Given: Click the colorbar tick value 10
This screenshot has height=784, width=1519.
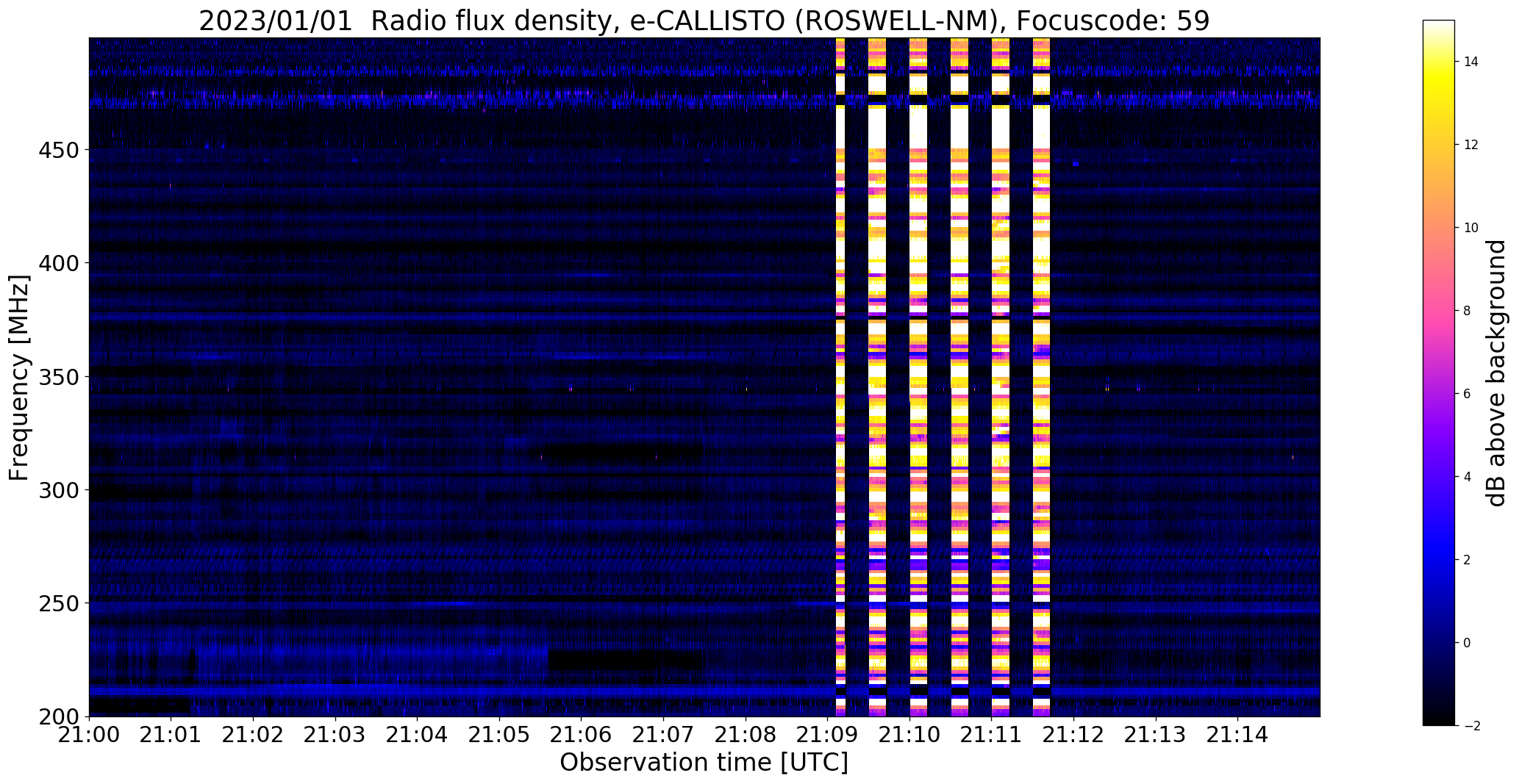Looking at the screenshot, I should coord(1471,228).
